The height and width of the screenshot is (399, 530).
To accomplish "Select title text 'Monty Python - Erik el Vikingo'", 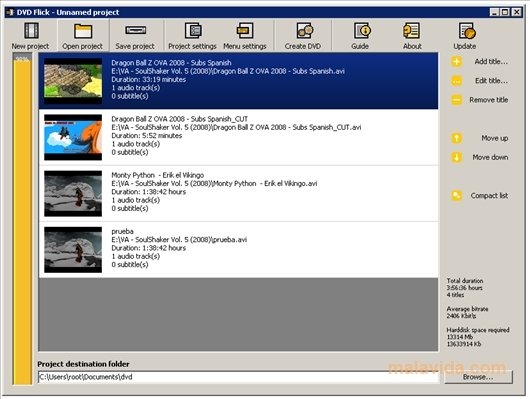I will click(158, 175).
